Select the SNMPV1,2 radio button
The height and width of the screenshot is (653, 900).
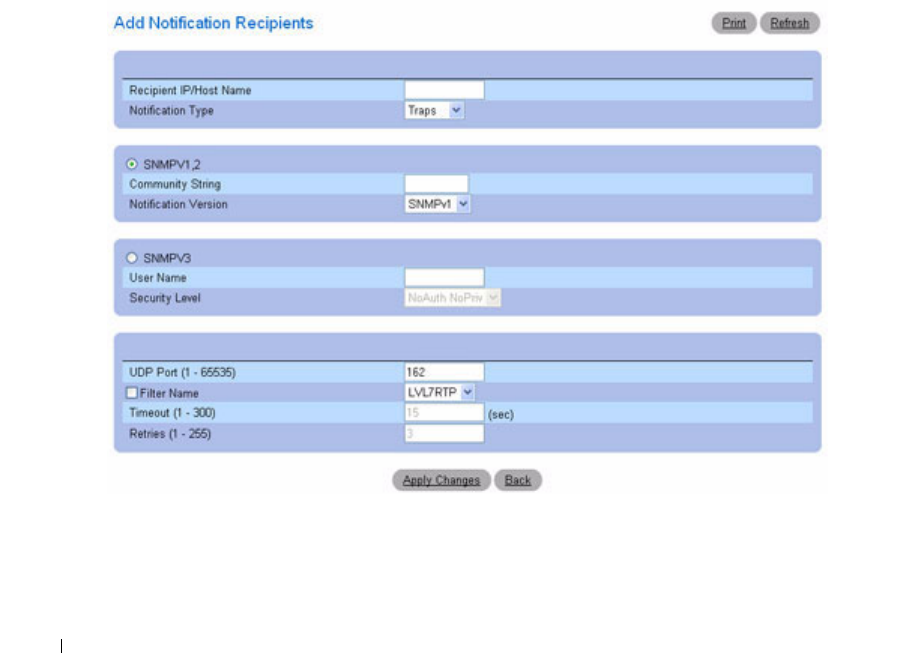click(132, 164)
